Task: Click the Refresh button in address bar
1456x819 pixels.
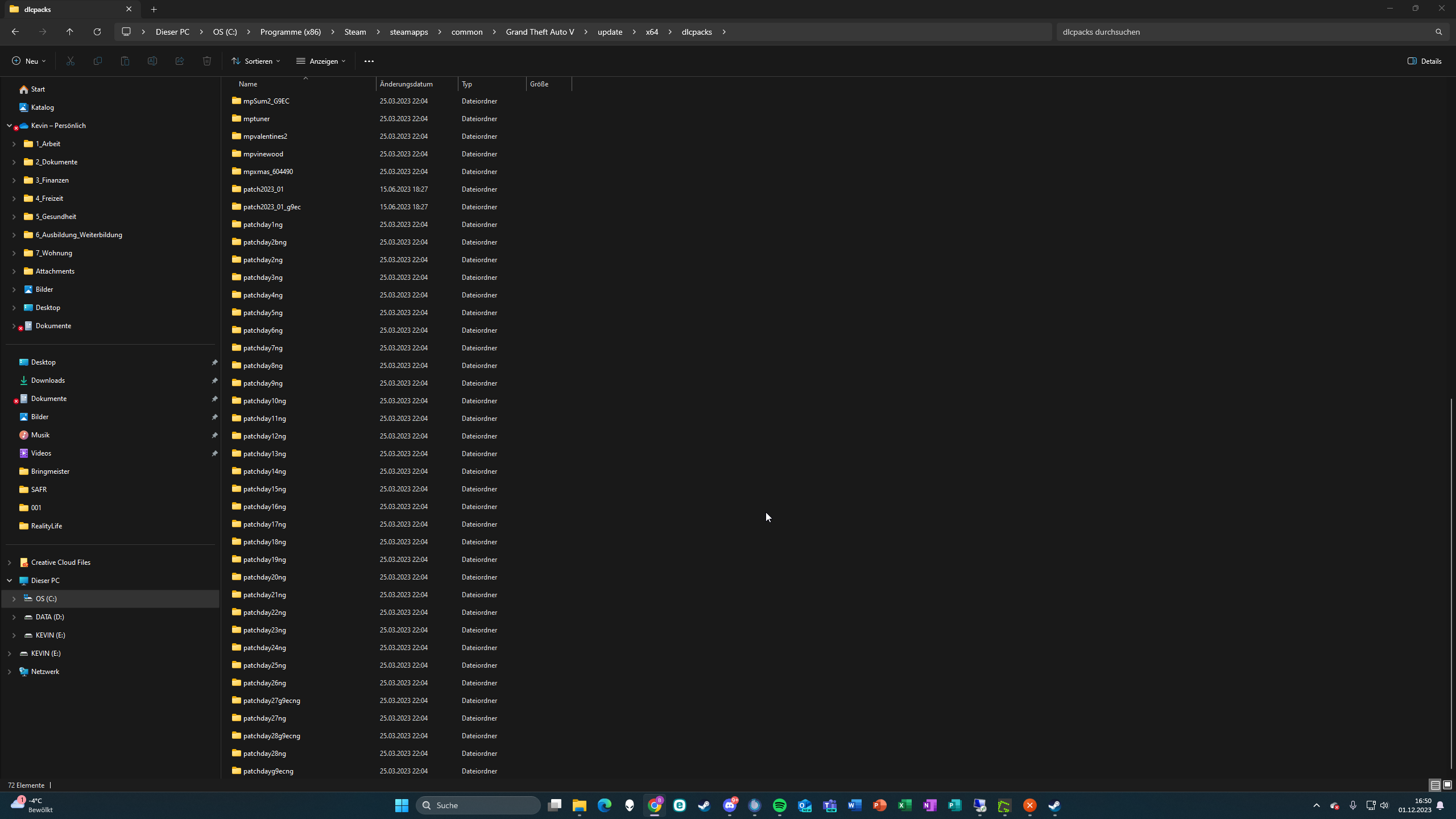Action: pos(97,32)
